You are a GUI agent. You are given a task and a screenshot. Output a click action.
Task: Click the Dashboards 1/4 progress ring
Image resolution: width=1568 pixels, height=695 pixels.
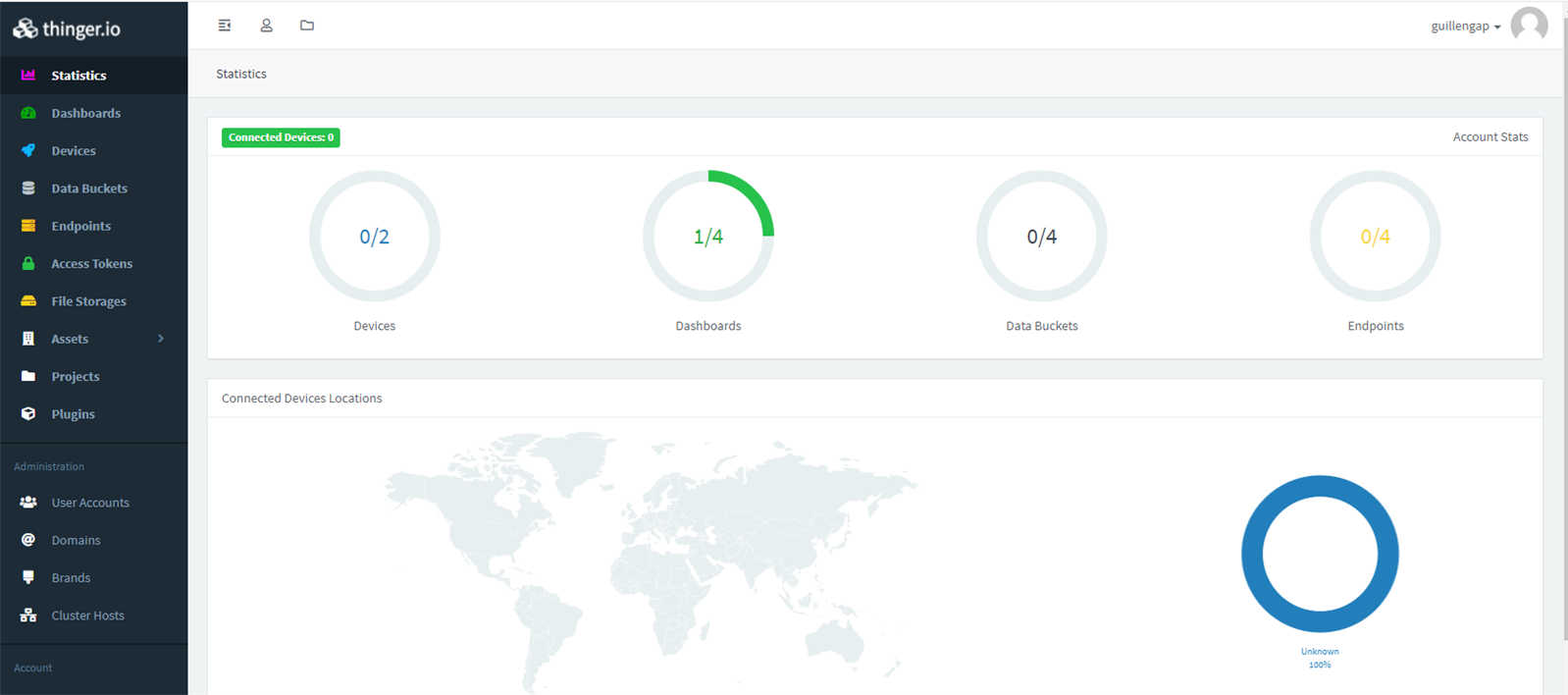(707, 237)
